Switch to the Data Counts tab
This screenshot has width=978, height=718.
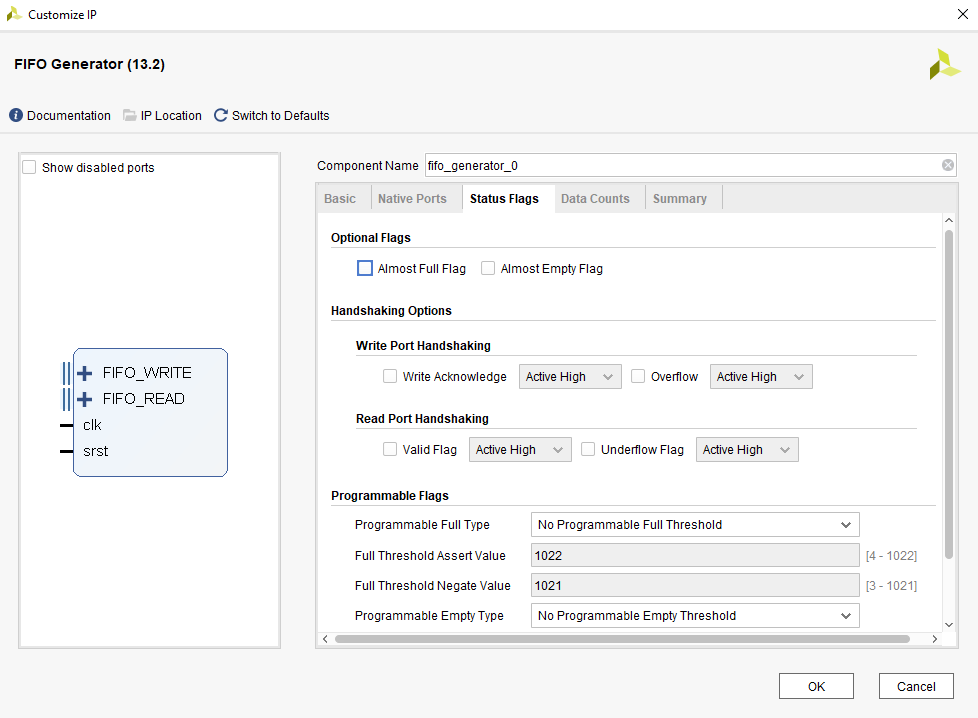(x=595, y=199)
